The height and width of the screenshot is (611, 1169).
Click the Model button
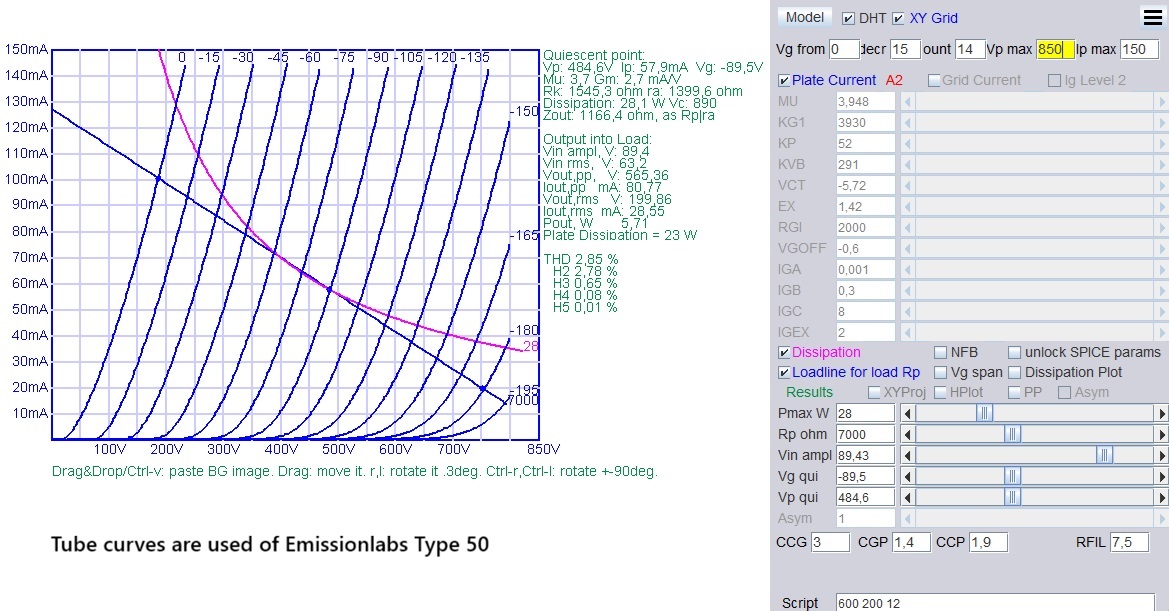[x=805, y=17]
